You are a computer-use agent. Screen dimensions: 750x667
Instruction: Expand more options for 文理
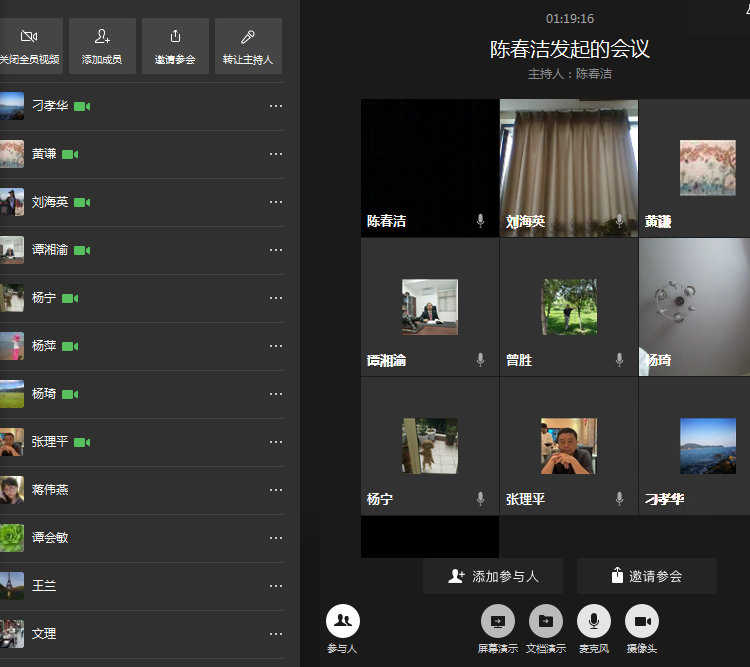[276, 634]
